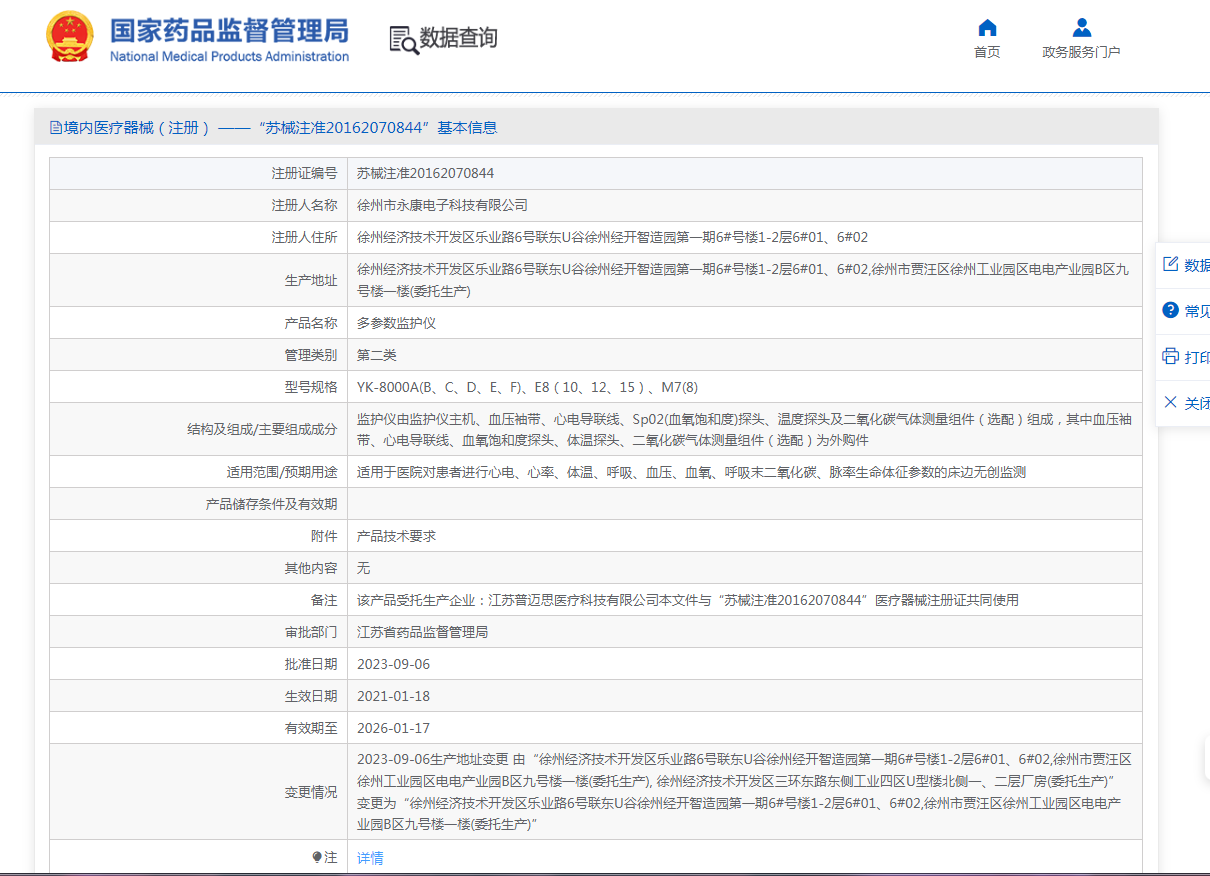Click the 政务服务门户 label
Screen dimensions: 1210x876
[x=1081, y=52]
